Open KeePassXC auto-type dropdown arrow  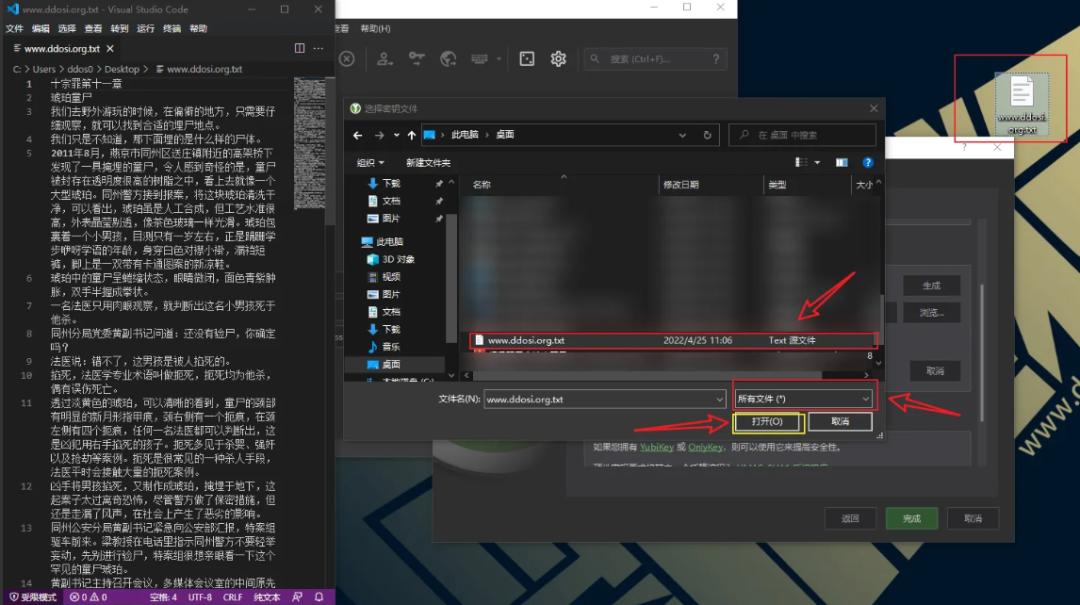(499, 59)
